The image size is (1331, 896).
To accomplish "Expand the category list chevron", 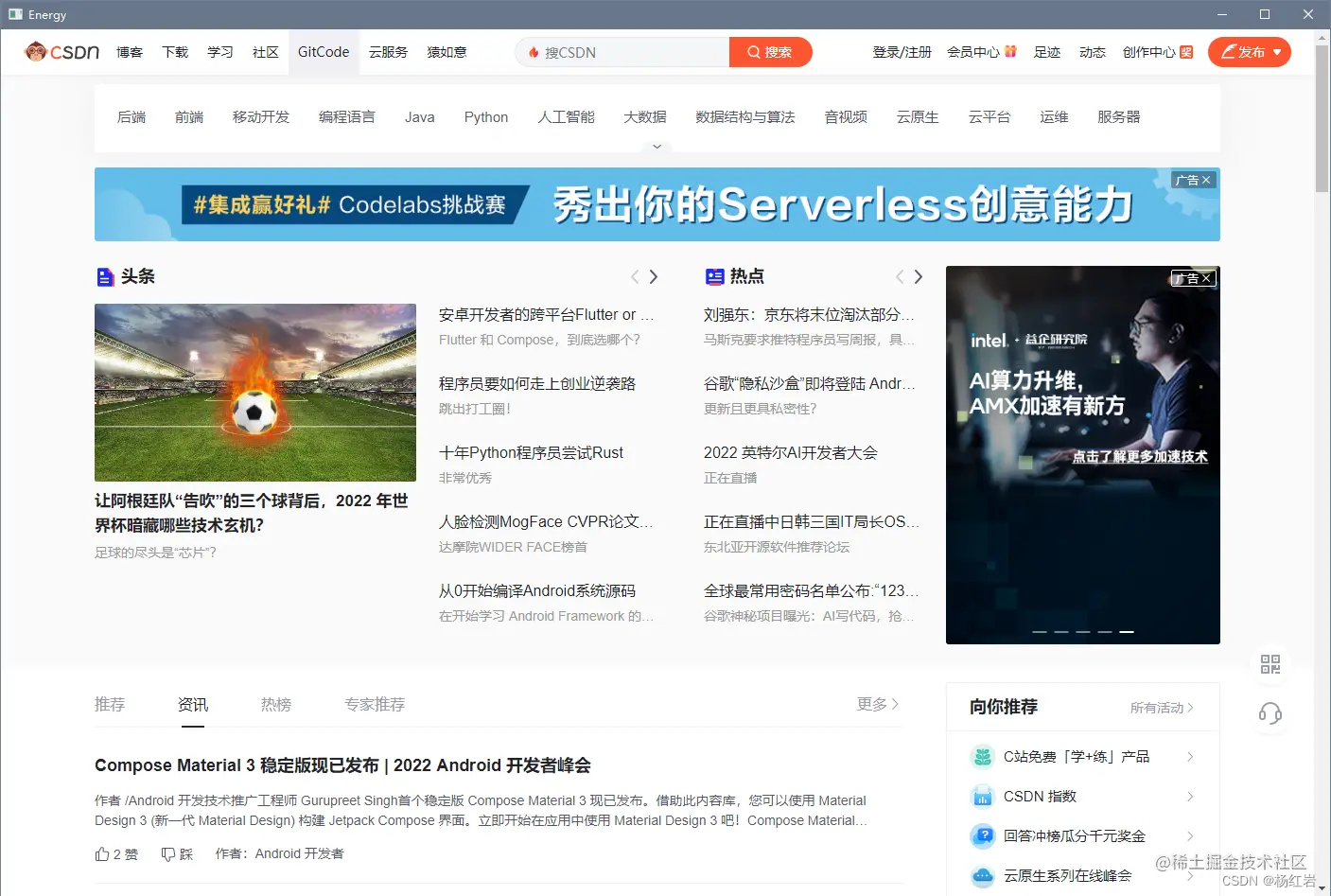I will [657, 147].
